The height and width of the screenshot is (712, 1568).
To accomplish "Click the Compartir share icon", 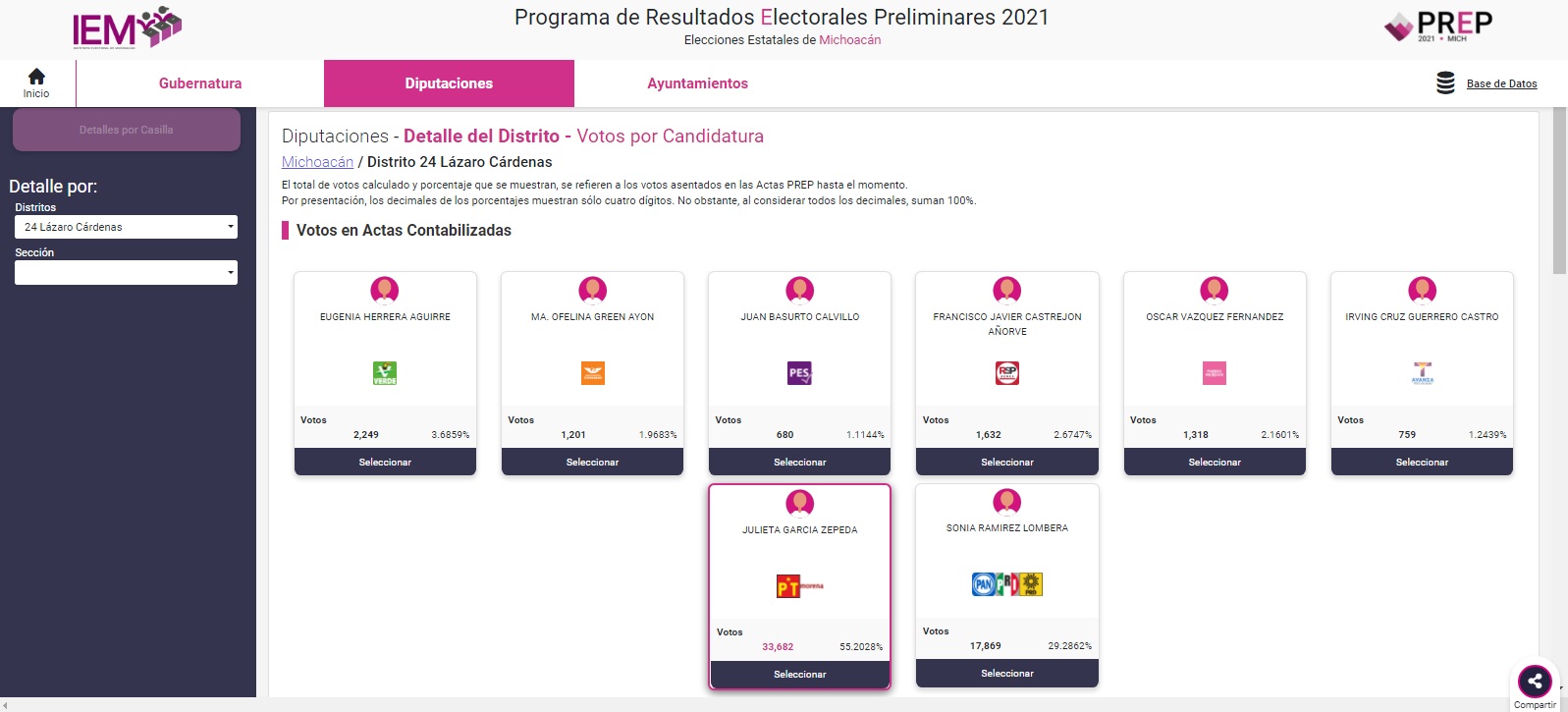I will click(x=1535, y=681).
